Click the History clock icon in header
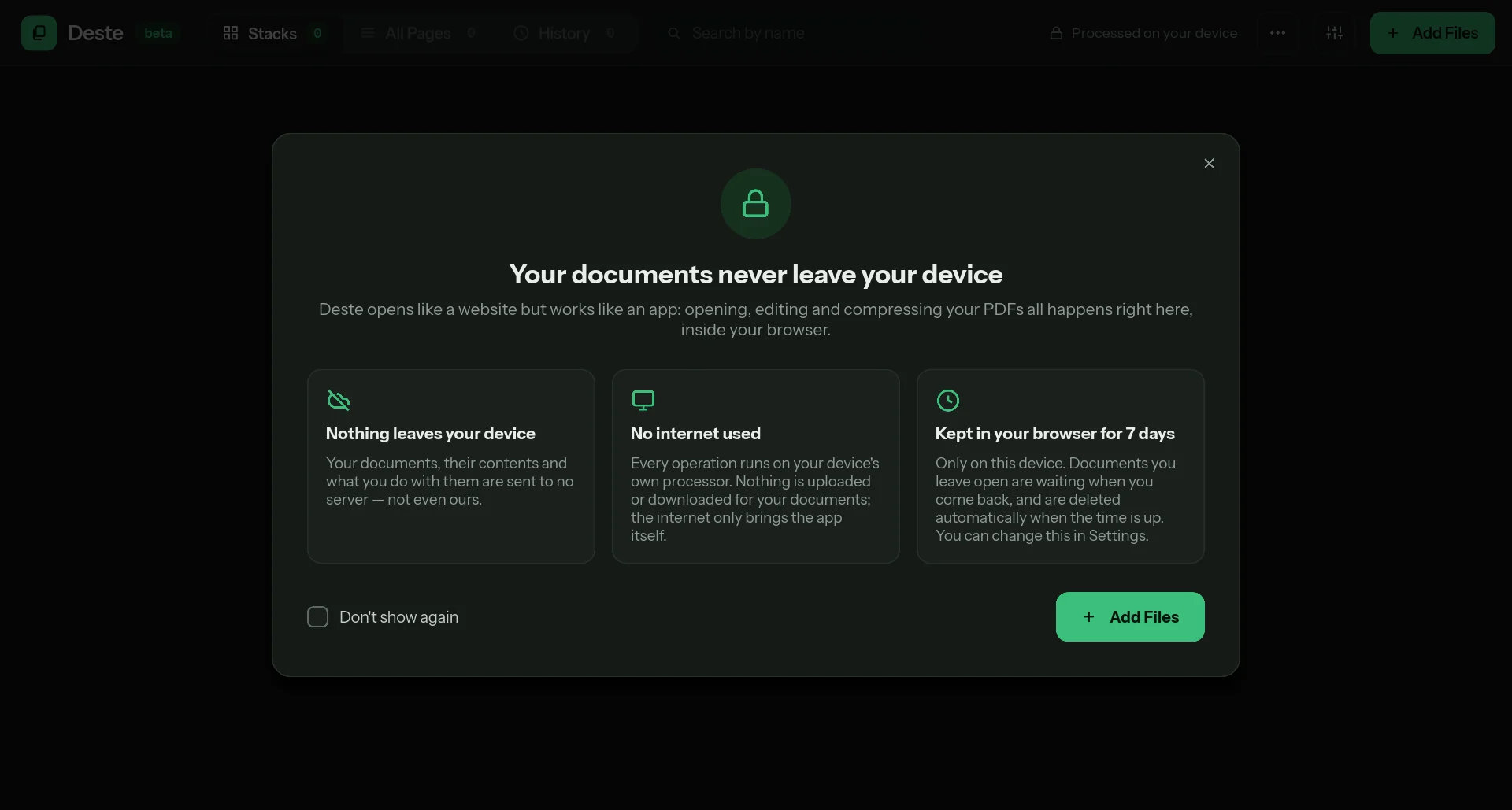The height and width of the screenshot is (810, 1512). 521,33
